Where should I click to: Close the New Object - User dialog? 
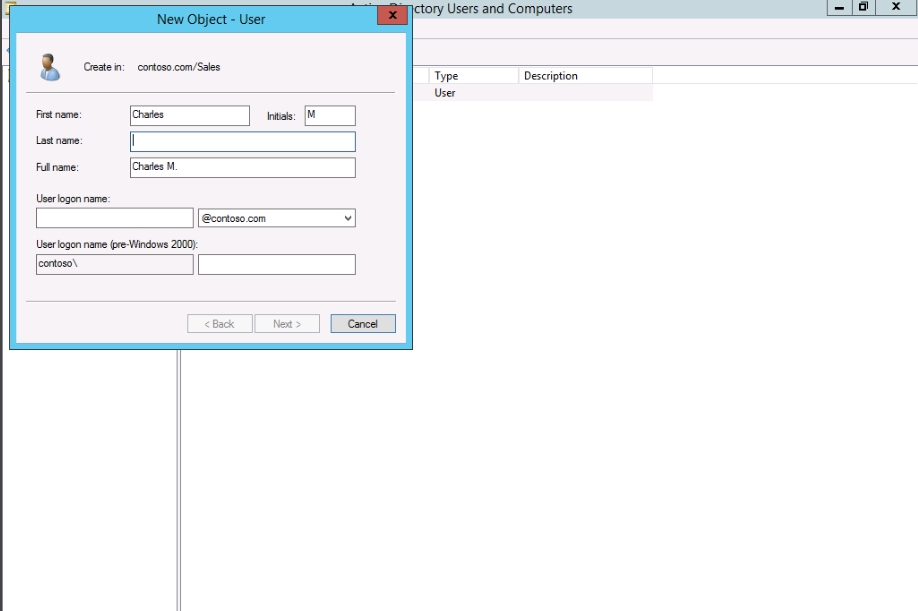click(x=392, y=17)
